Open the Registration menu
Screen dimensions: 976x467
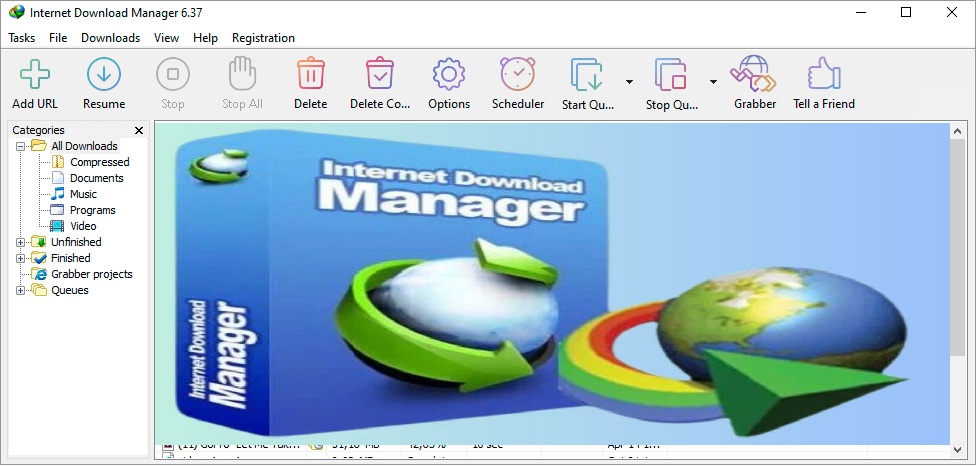pyautogui.click(x=263, y=38)
